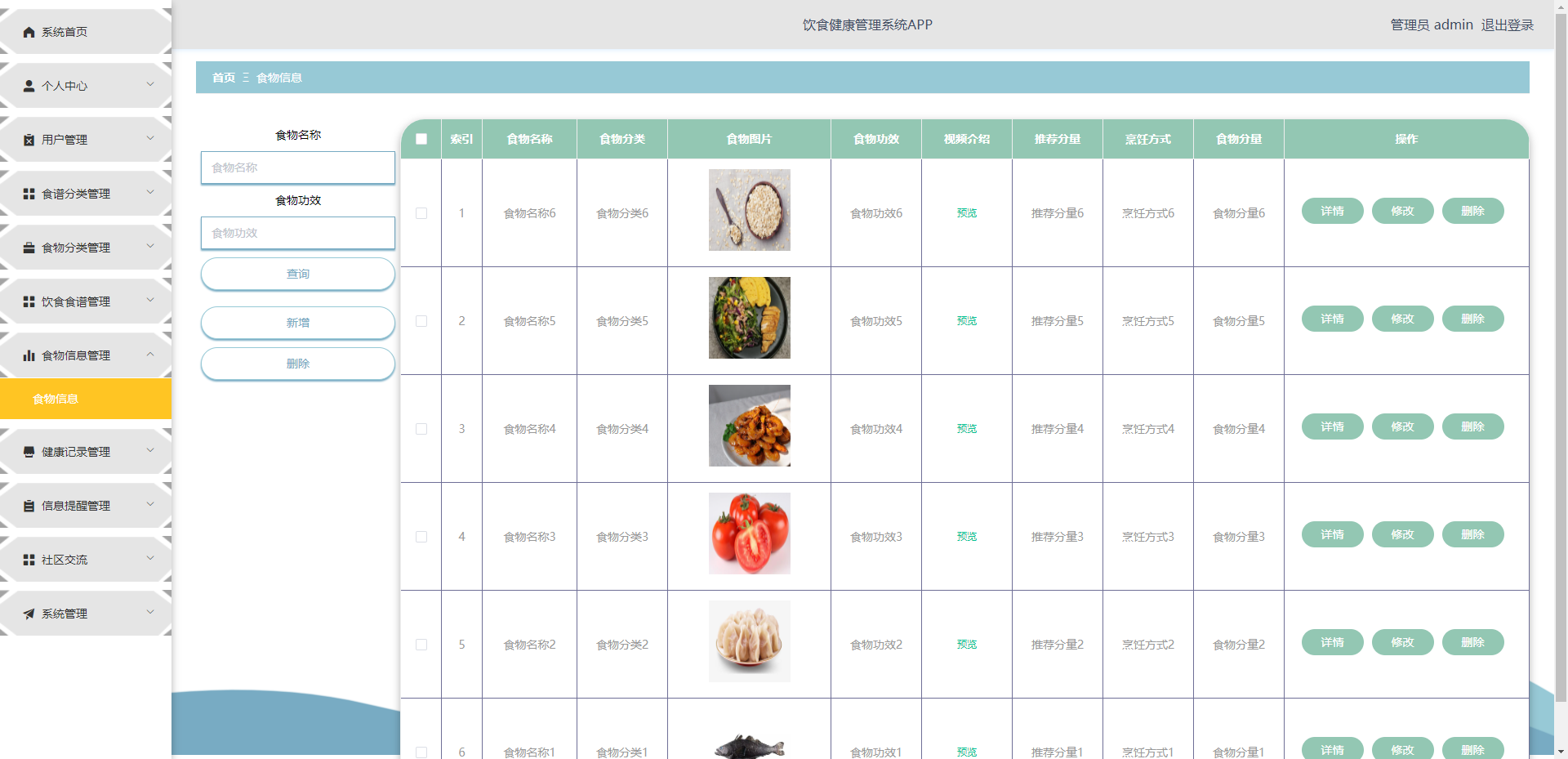Open the oatmeal thumbnail in row 1
Viewport: 1568px width, 759px height.
point(750,210)
